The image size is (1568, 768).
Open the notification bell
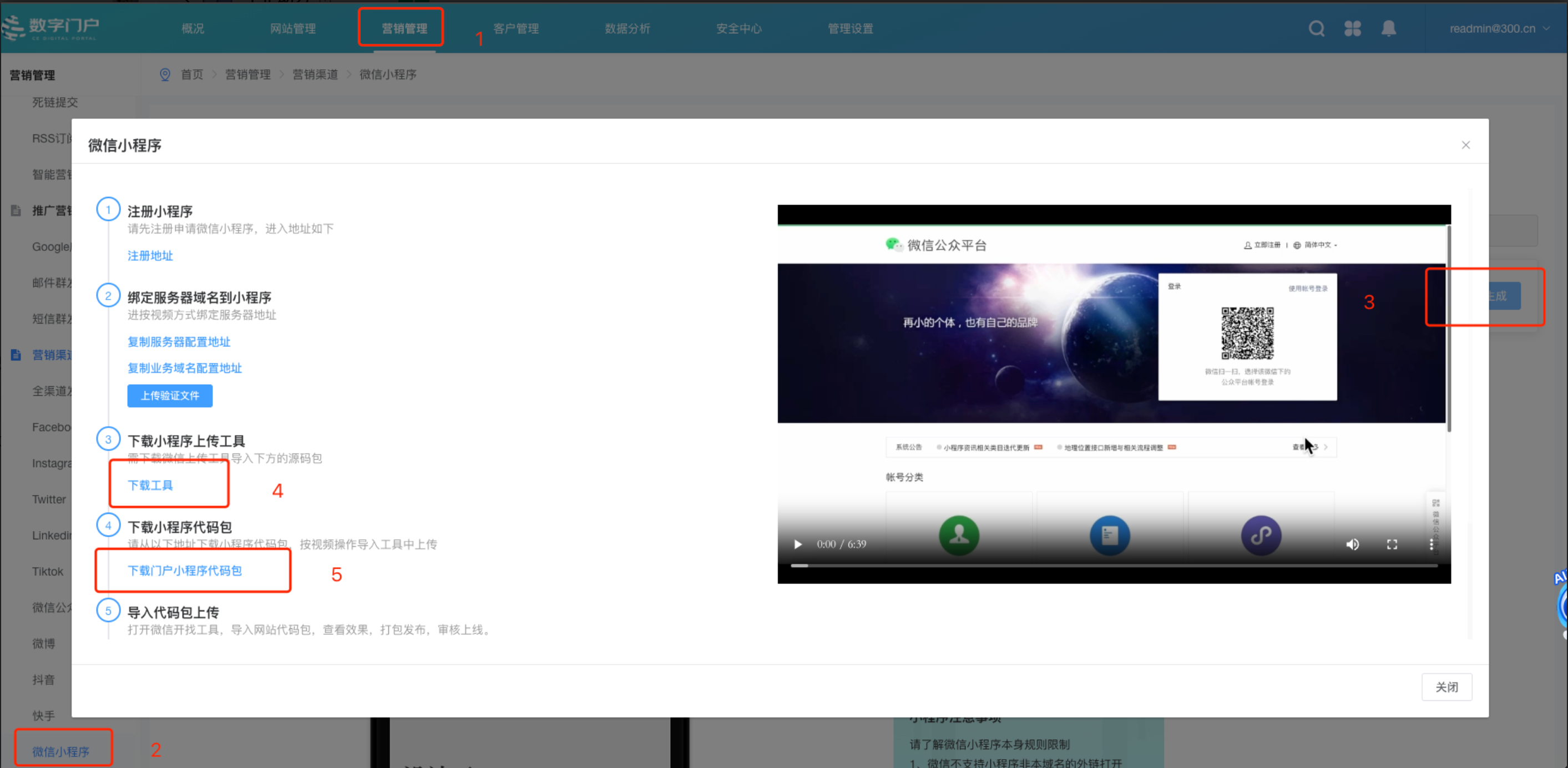pyautogui.click(x=1388, y=29)
